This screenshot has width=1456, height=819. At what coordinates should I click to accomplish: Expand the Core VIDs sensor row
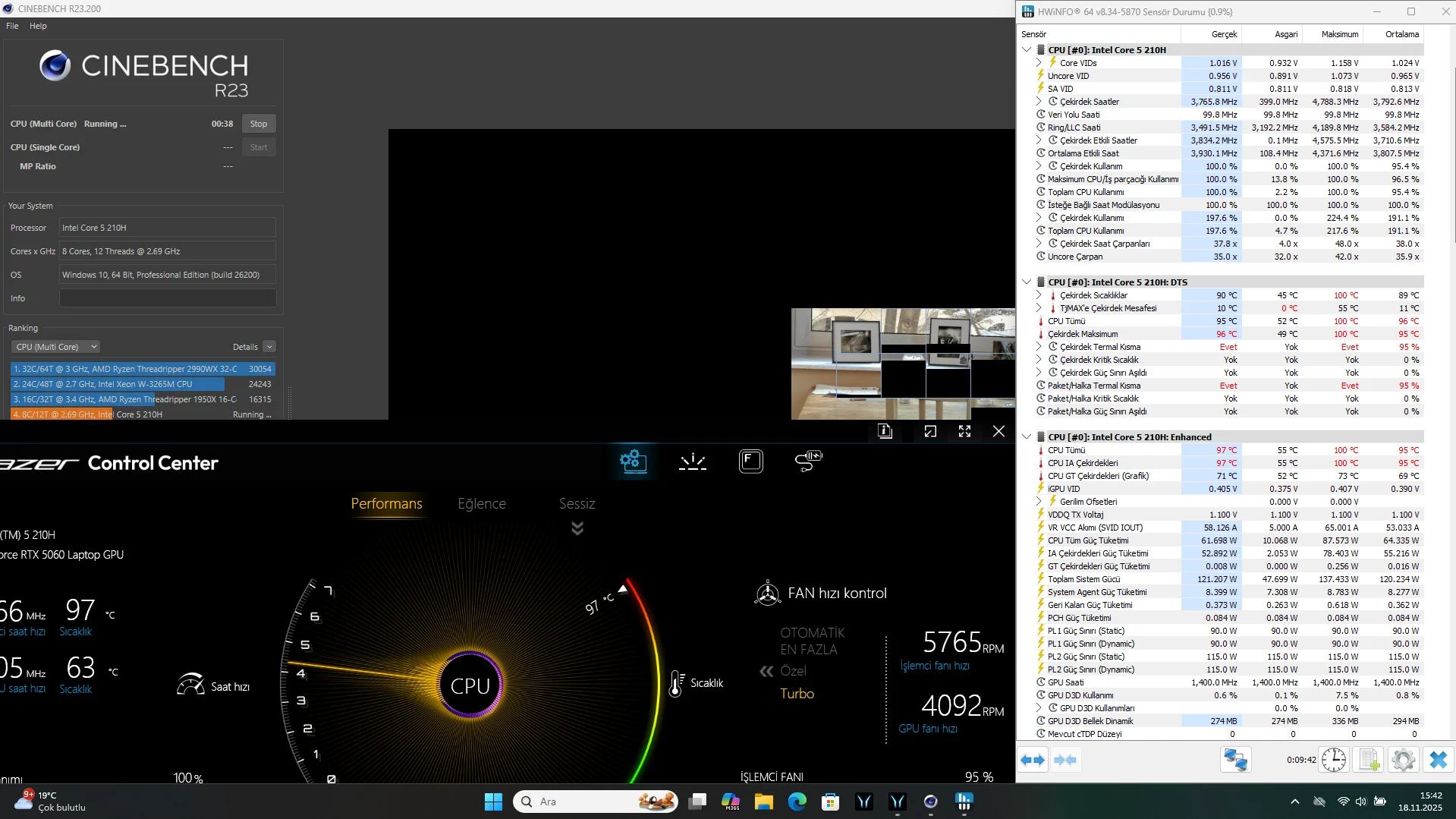pos(1039,63)
